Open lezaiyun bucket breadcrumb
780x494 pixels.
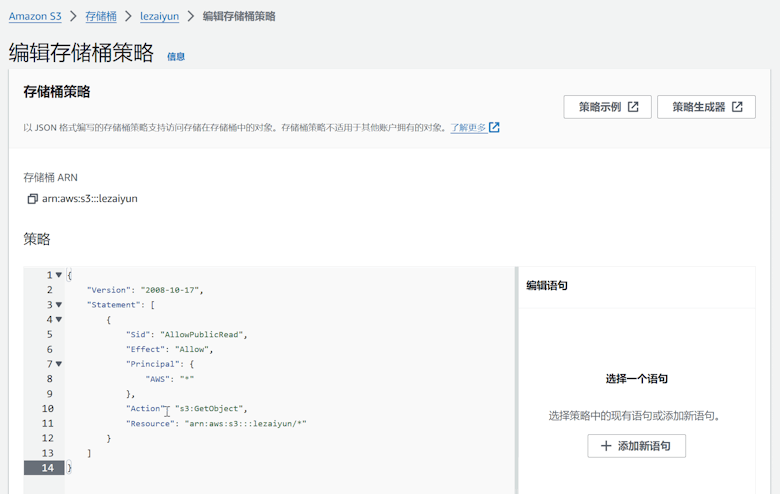coord(159,16)
